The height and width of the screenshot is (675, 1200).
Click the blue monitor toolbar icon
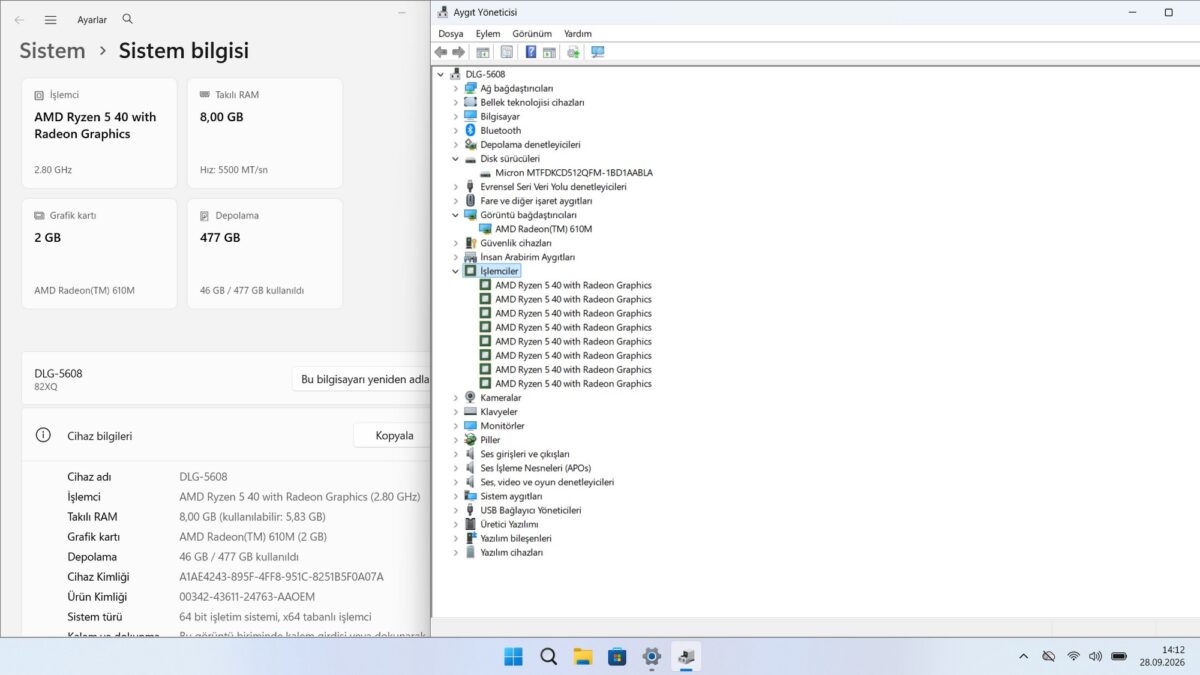tap(598, 52)
